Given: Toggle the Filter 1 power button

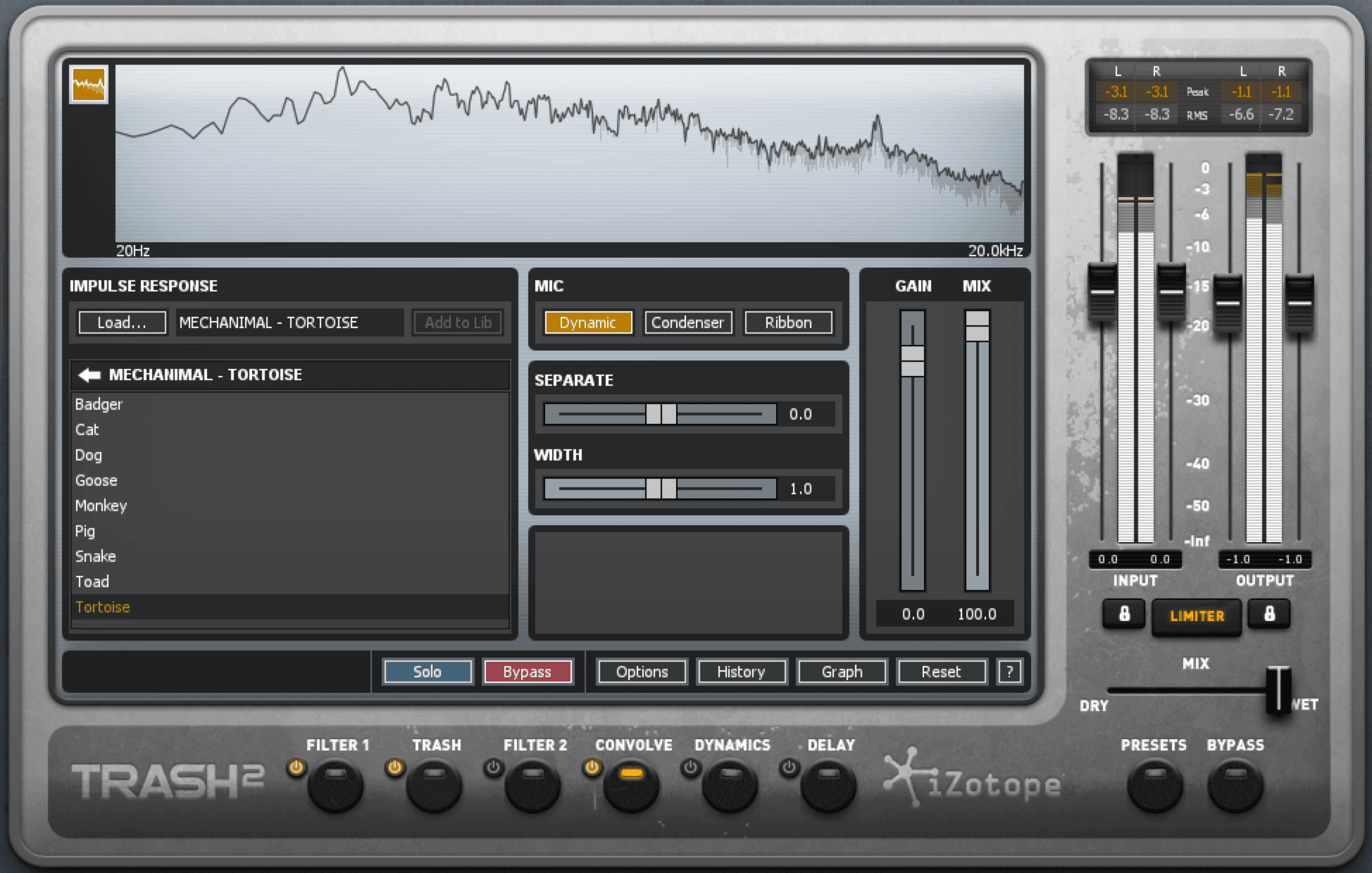Looking at the screenshot, I should [297, 767].
